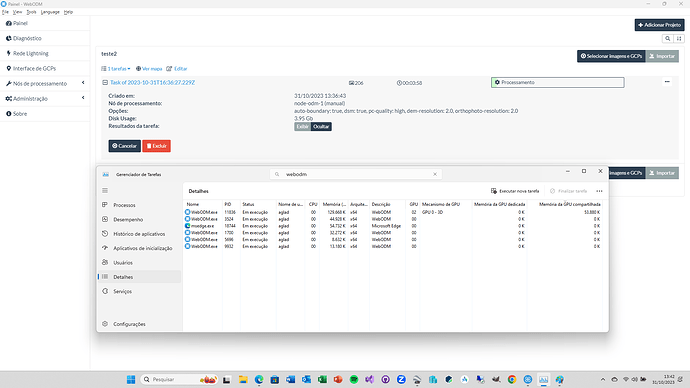
Task: Open Processos in Task Manager
Action: 139,205
